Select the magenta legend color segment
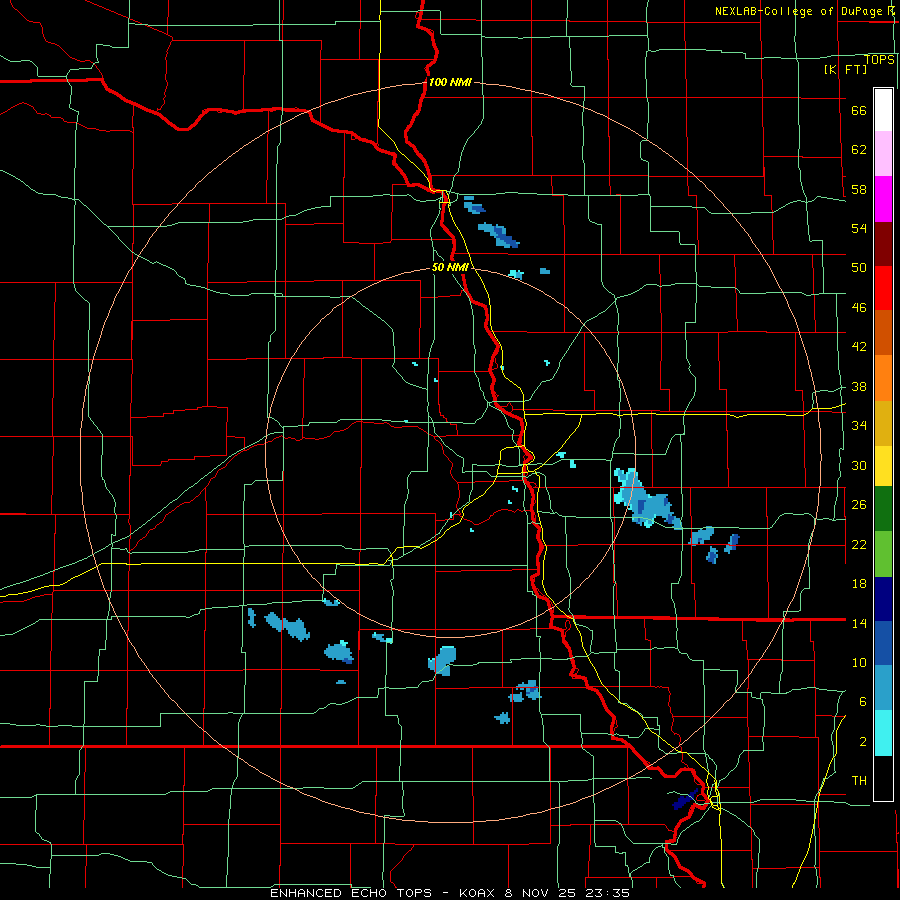900x900 pixels. coord(883,199)
